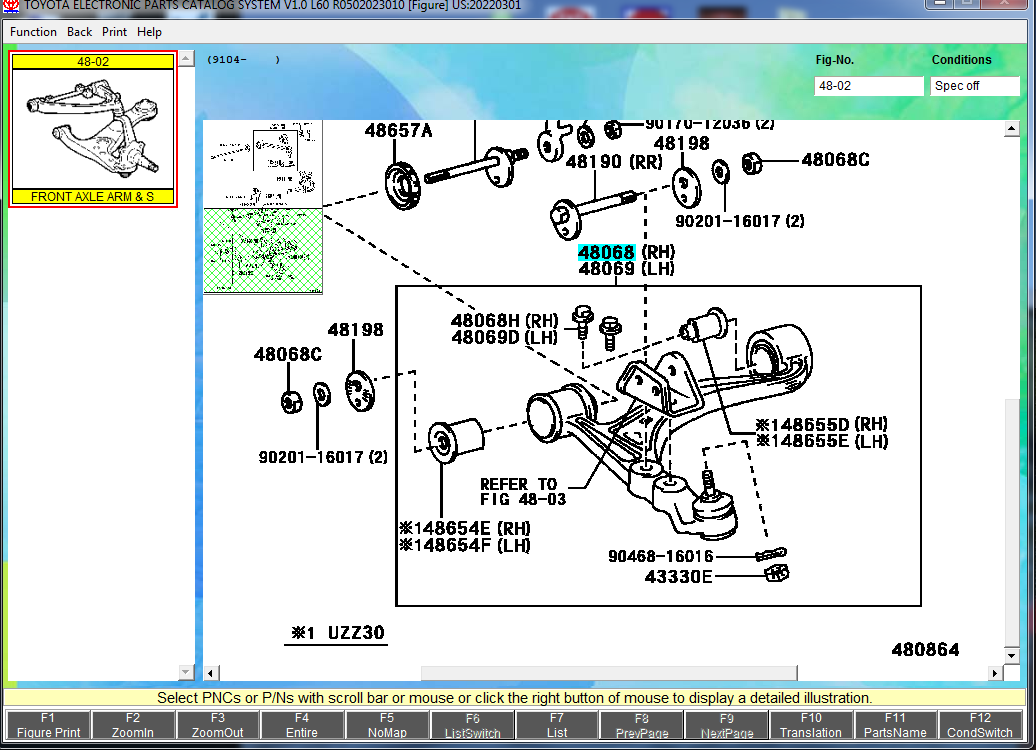Click F11 PartsName button
Image resolution: width=1036 pixels, height=750 pixels.
[x=895, y=725]
